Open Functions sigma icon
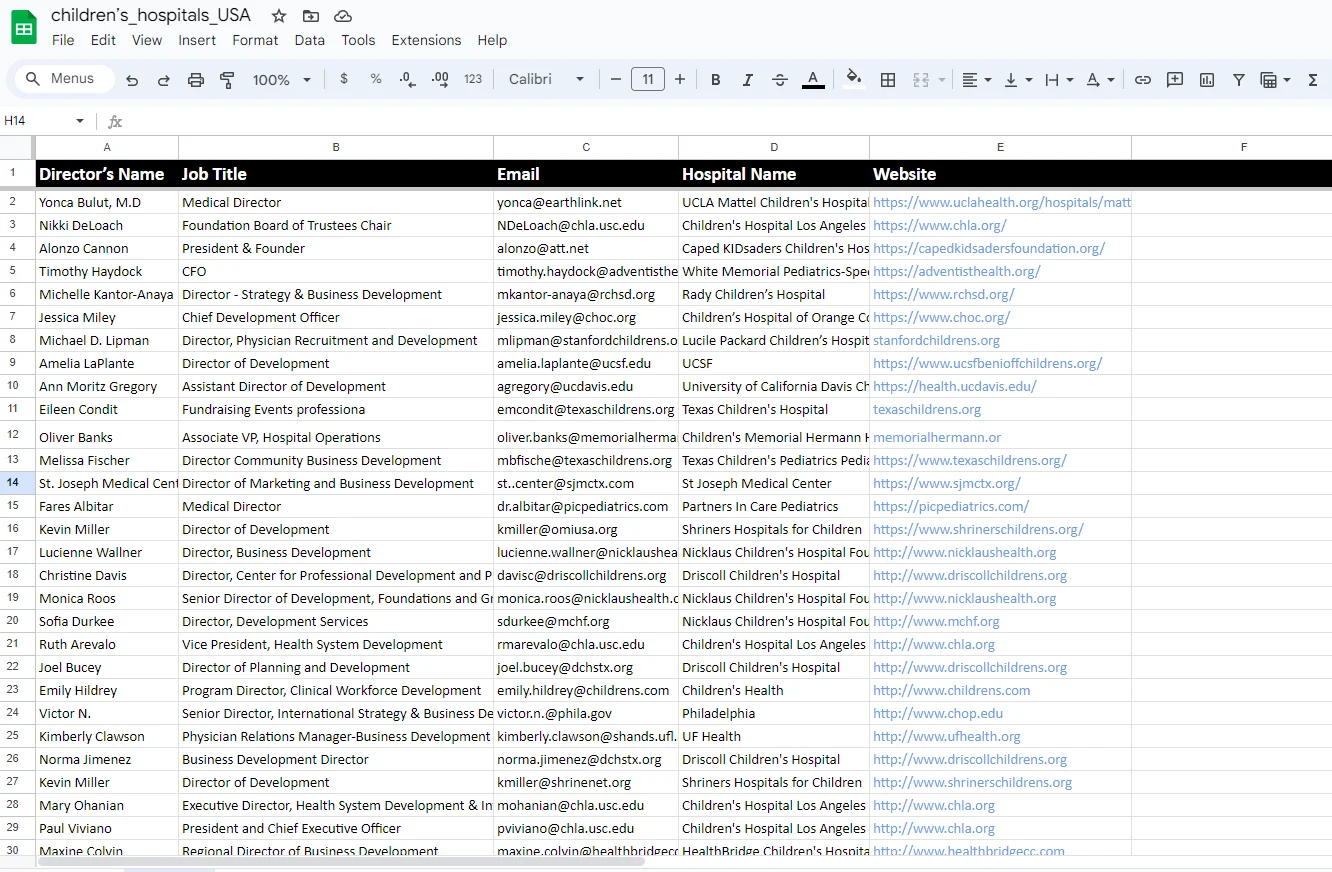 (x=1313, y=80)
